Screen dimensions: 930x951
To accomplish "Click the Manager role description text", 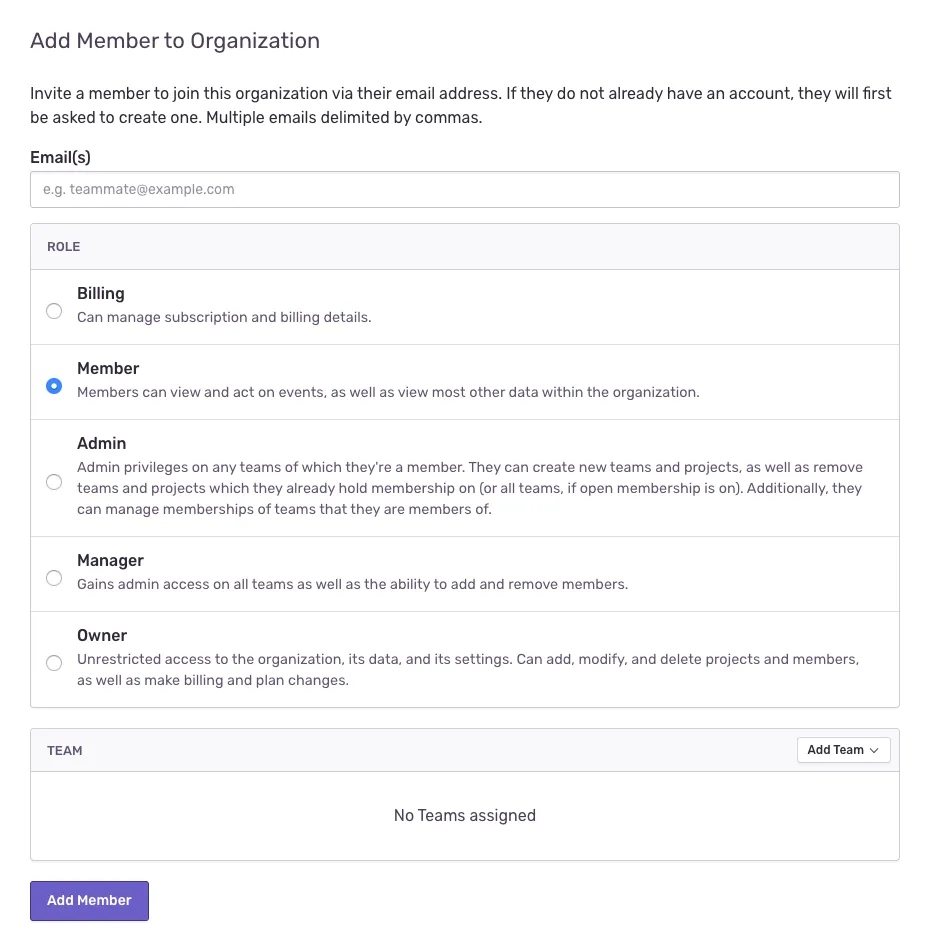I will 350,584.
